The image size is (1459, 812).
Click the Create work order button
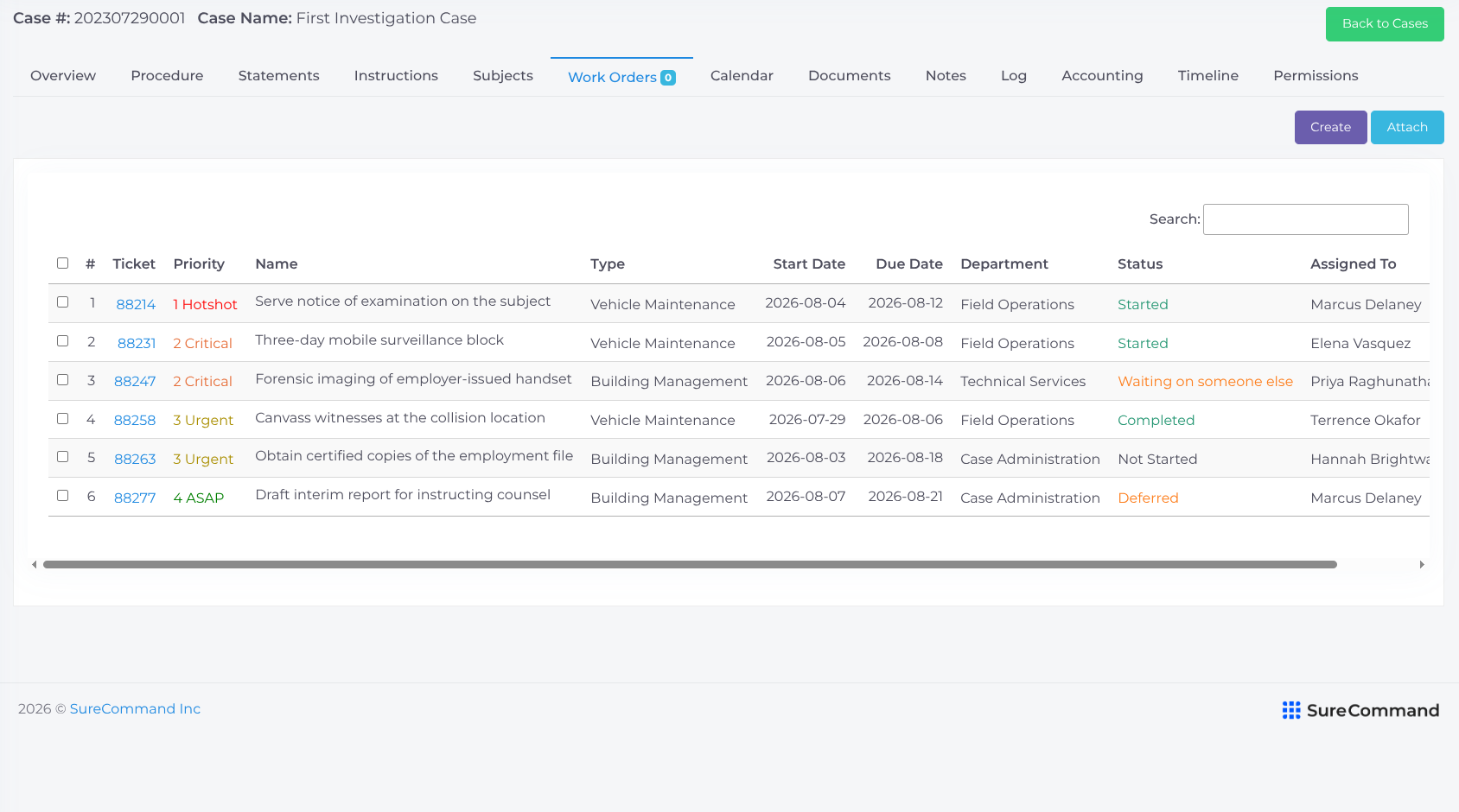pos(1330,127)
